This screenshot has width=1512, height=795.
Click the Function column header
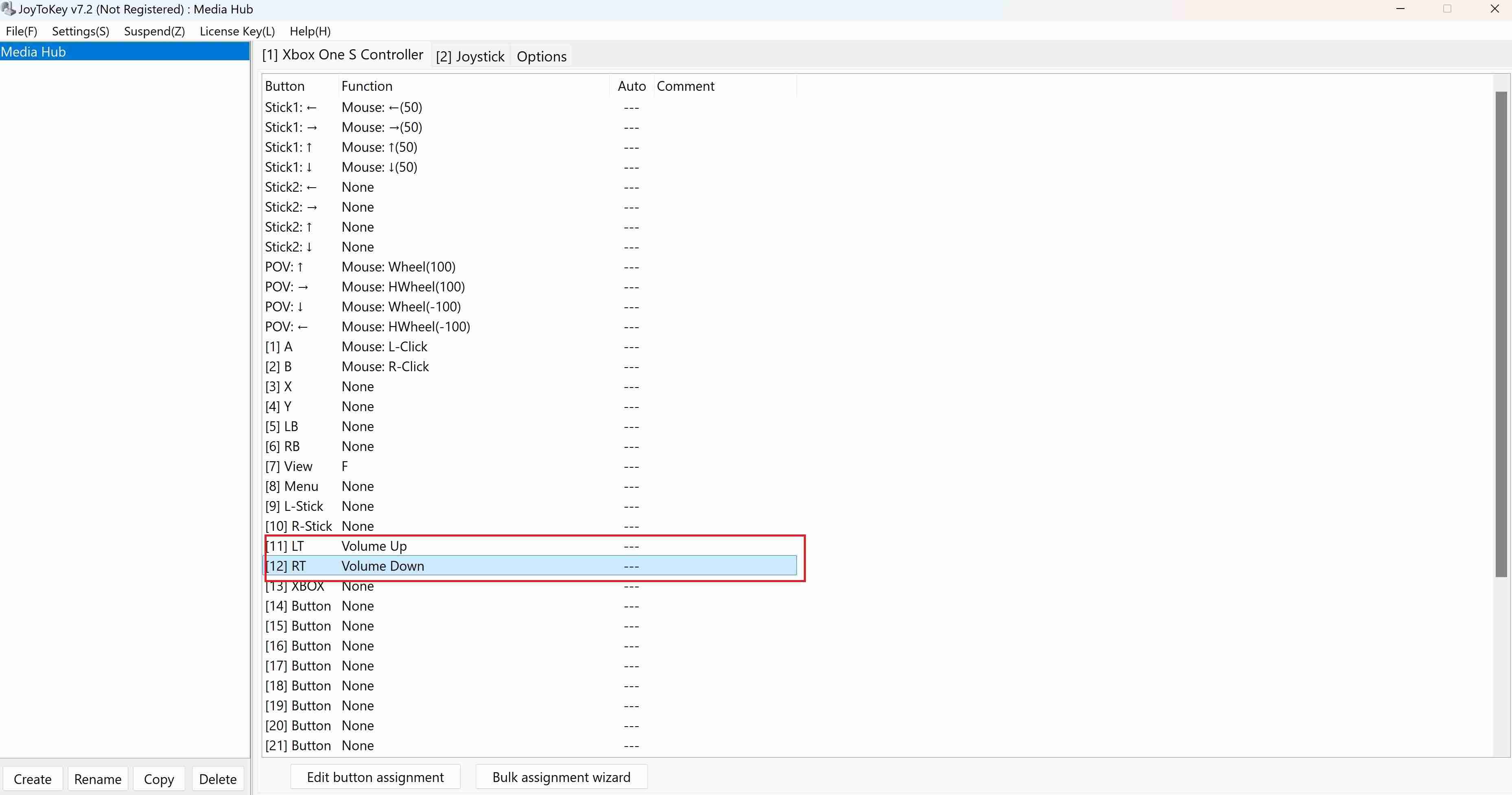point(474,86)
